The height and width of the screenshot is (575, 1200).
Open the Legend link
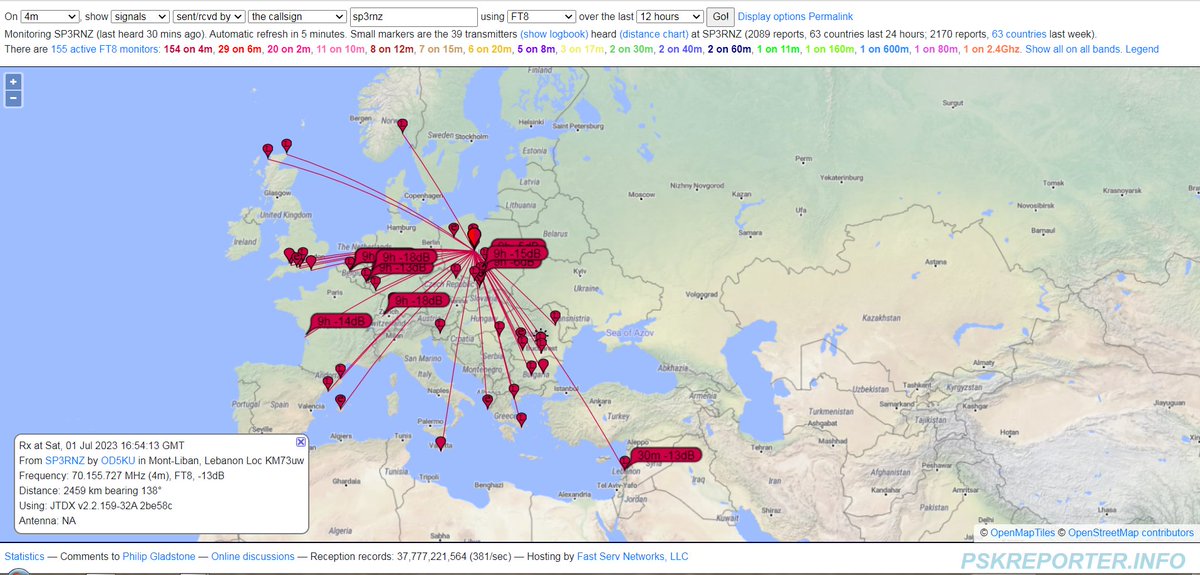[1143, 49]
